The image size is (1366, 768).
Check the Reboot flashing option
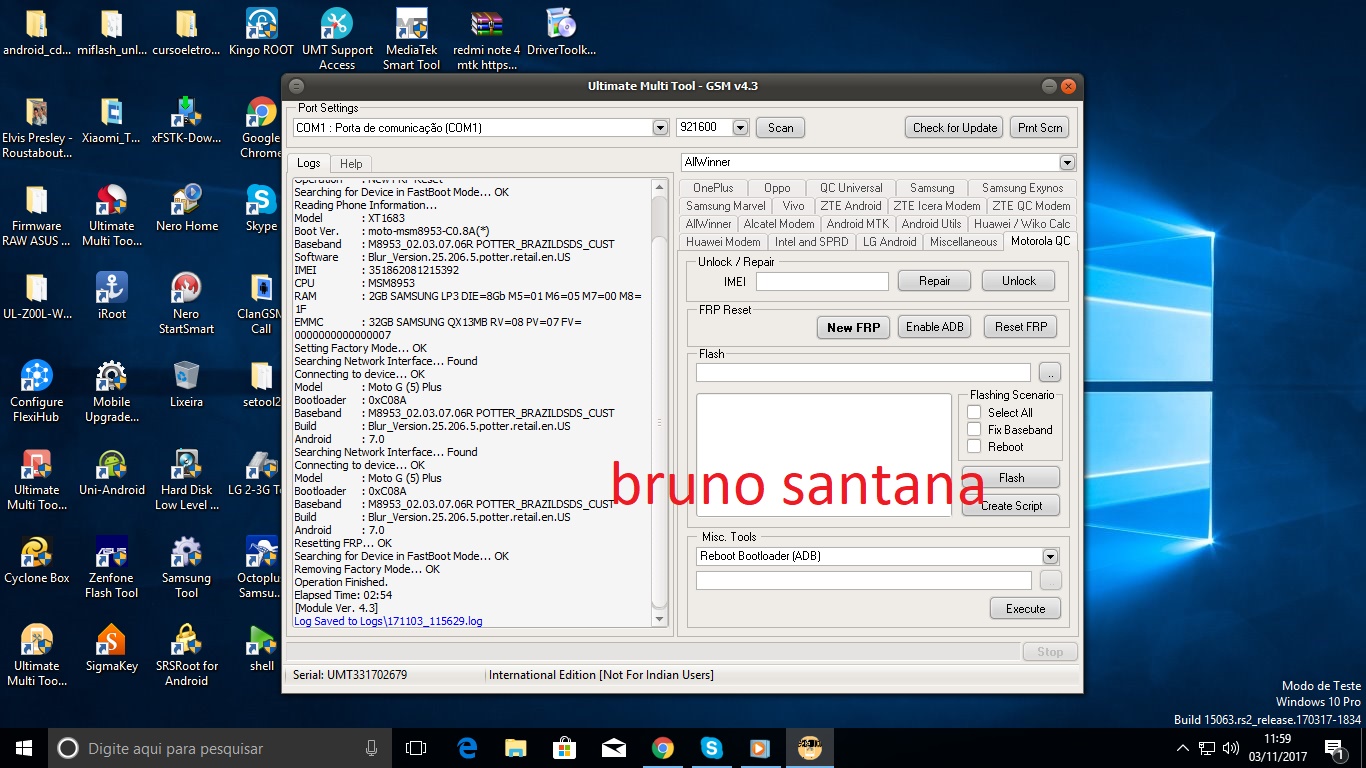(974, 446)
